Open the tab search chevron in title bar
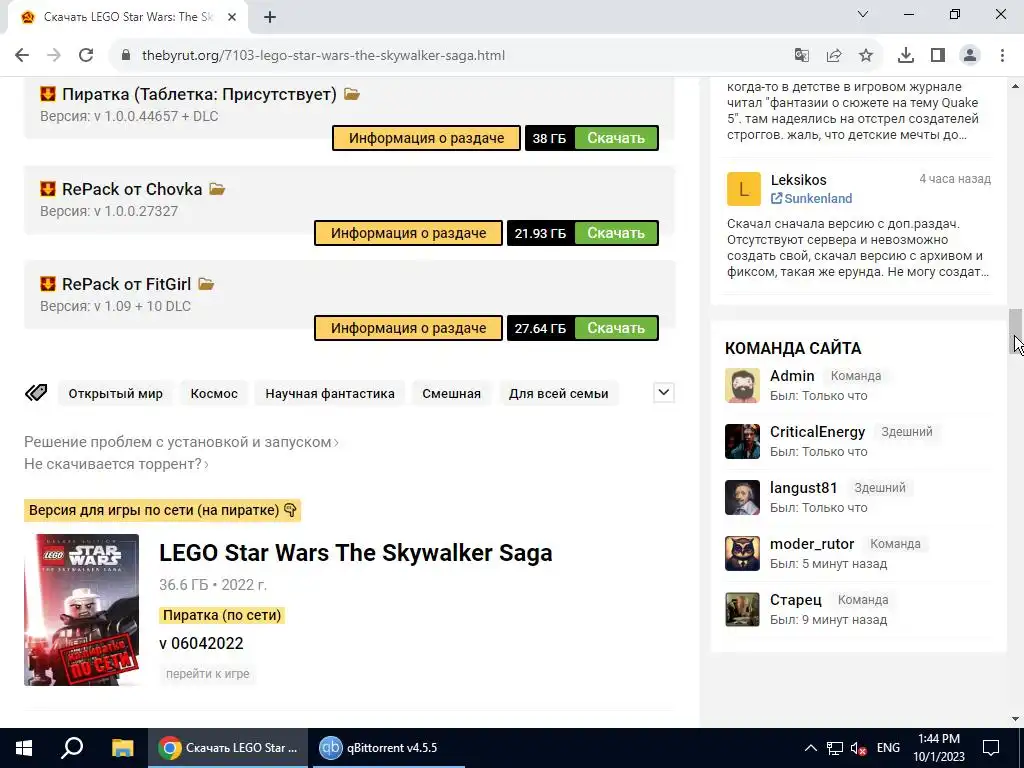 863,14
